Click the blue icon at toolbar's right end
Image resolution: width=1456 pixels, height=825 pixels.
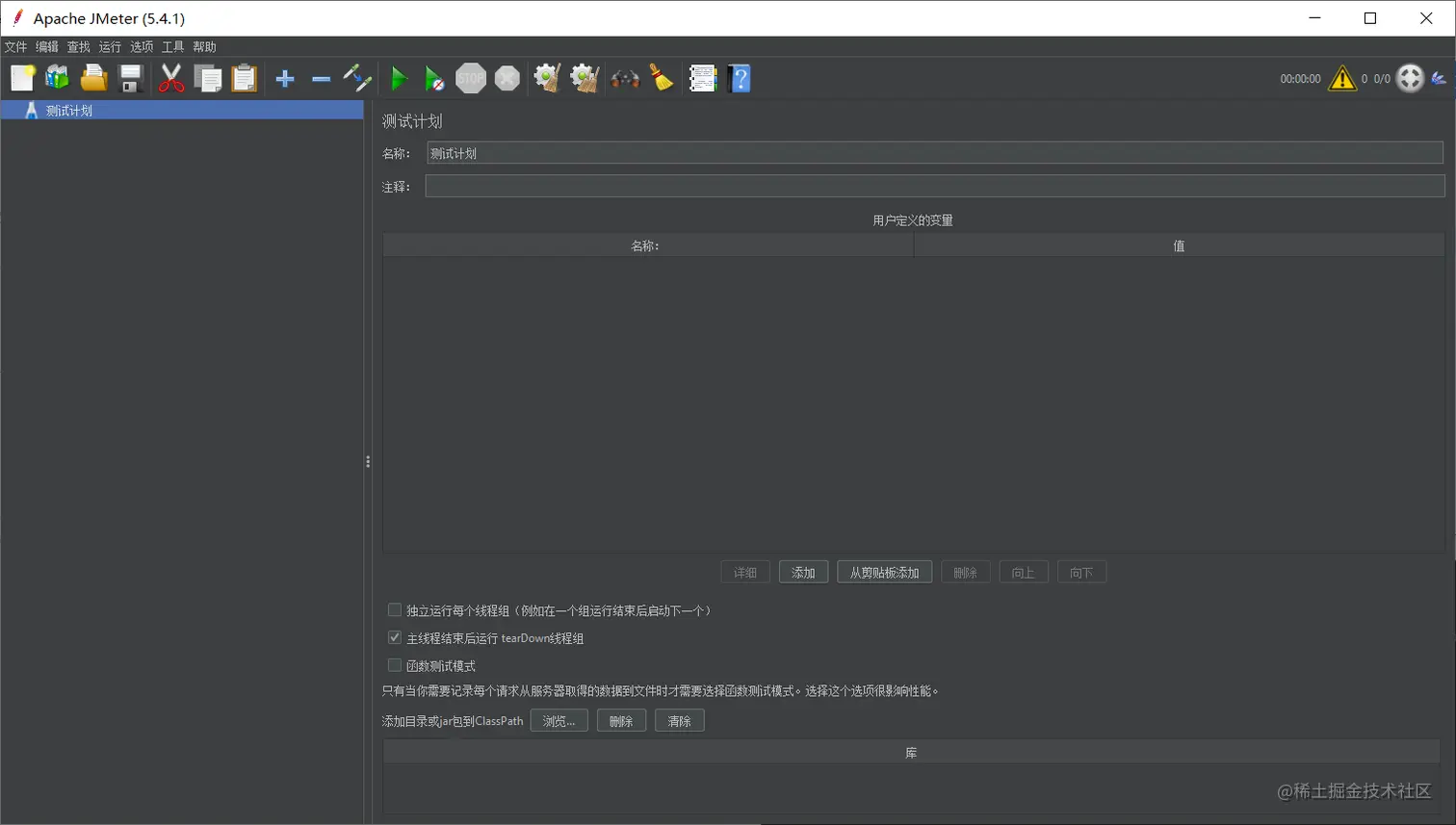coord(1439,79)
